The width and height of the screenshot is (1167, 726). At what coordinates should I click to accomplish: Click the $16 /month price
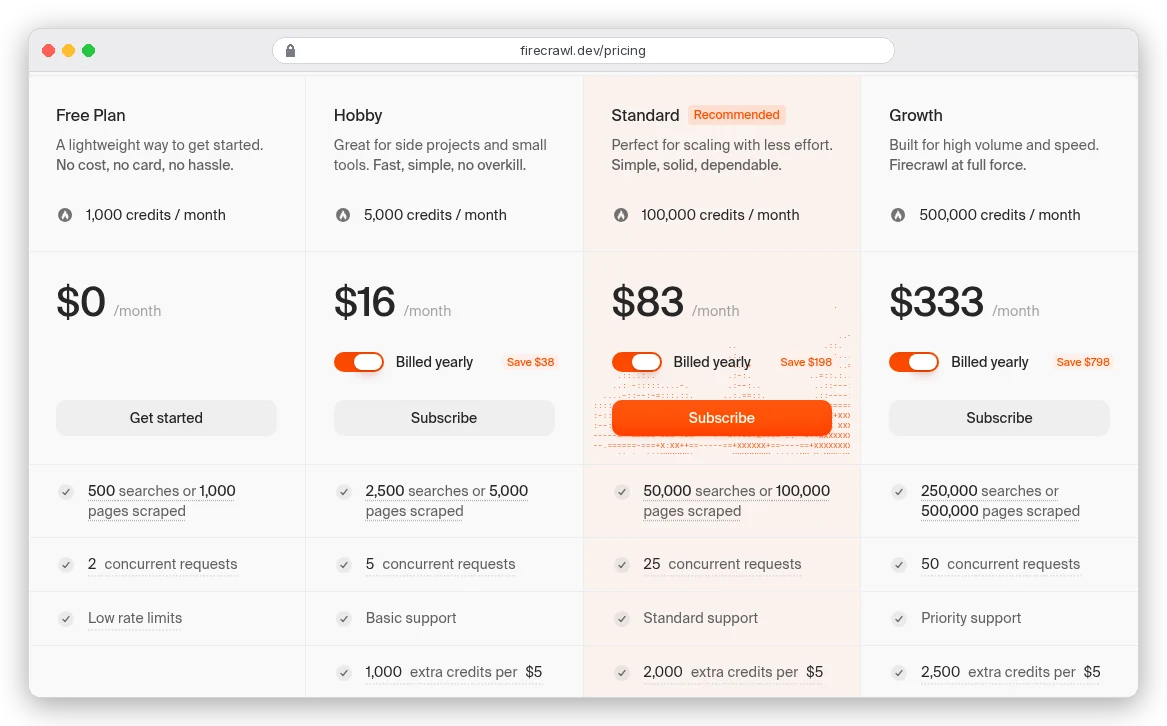[x=393, y=302]
